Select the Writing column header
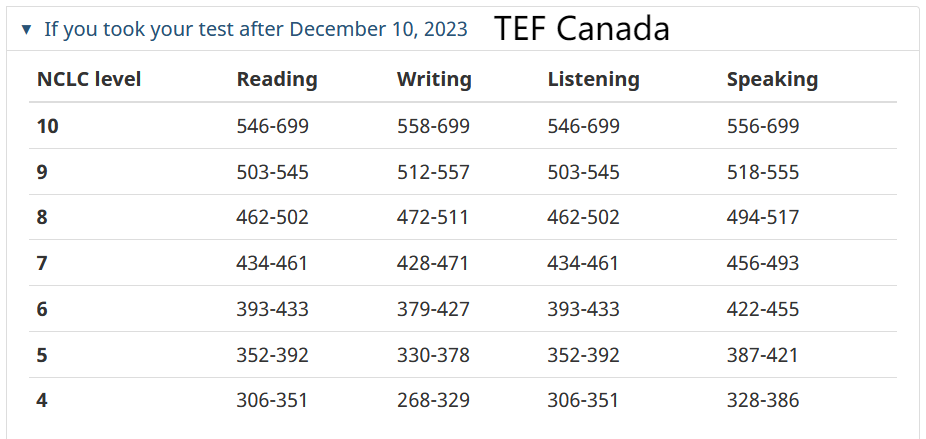This screenshot has width=926, height=439. click(434, 79)
